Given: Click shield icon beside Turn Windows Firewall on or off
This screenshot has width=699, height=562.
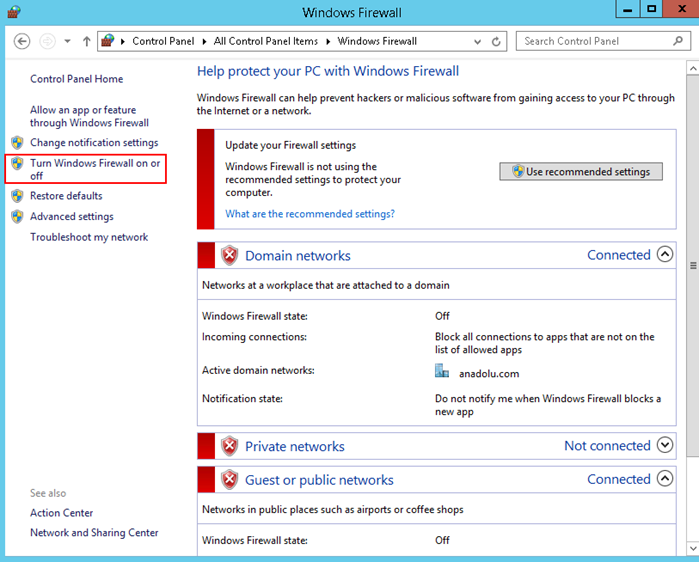Looking at the screenshot, I should click(x=17, y=164).
